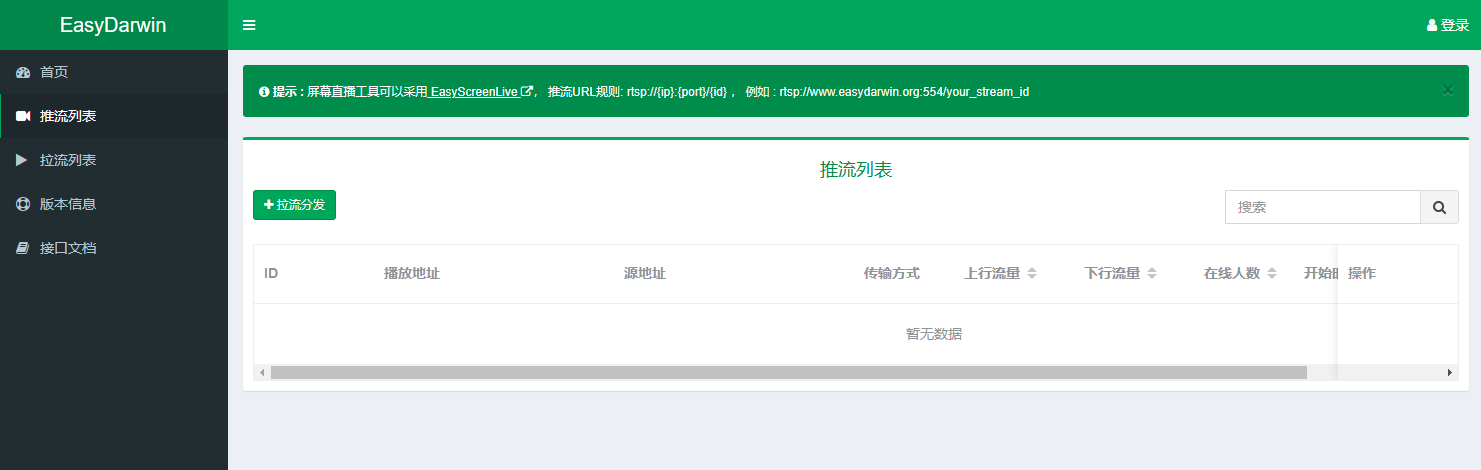The width and height of the screenshot is (1481, 470).
Task: Click the EasyDarwin logo title
Action: point(113,25)
